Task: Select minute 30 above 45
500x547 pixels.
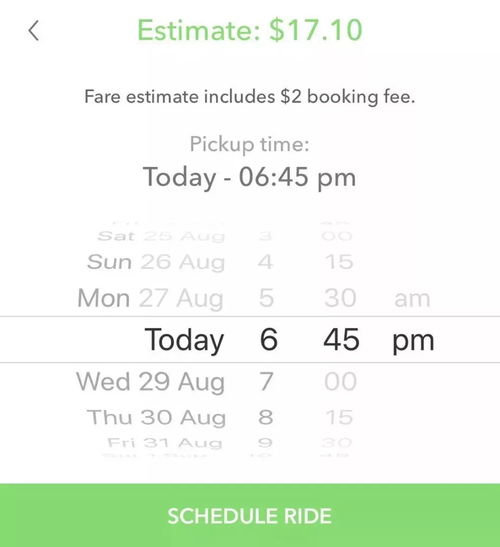Action: (340, 298)
